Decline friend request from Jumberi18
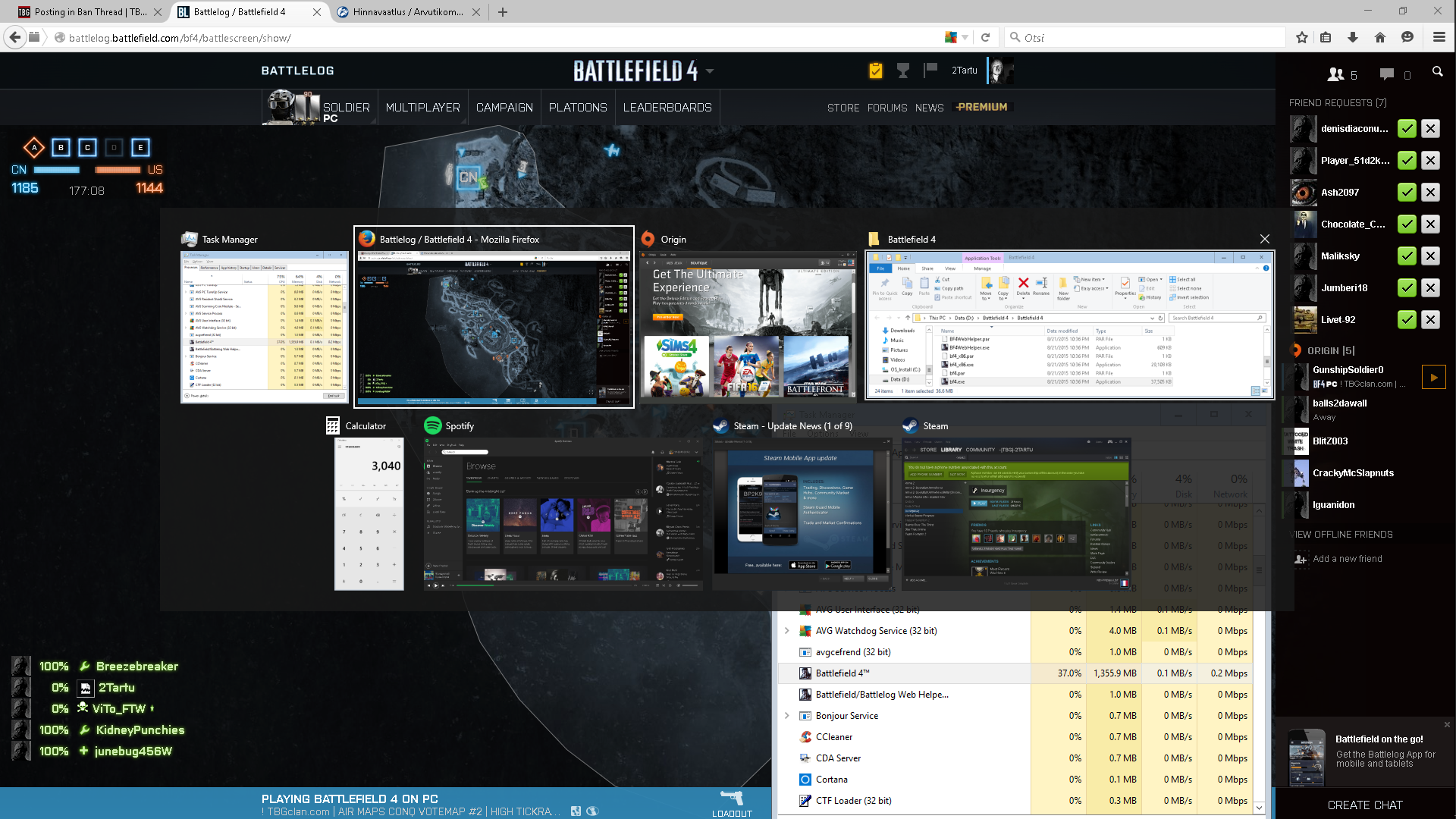 point(1430,288)
